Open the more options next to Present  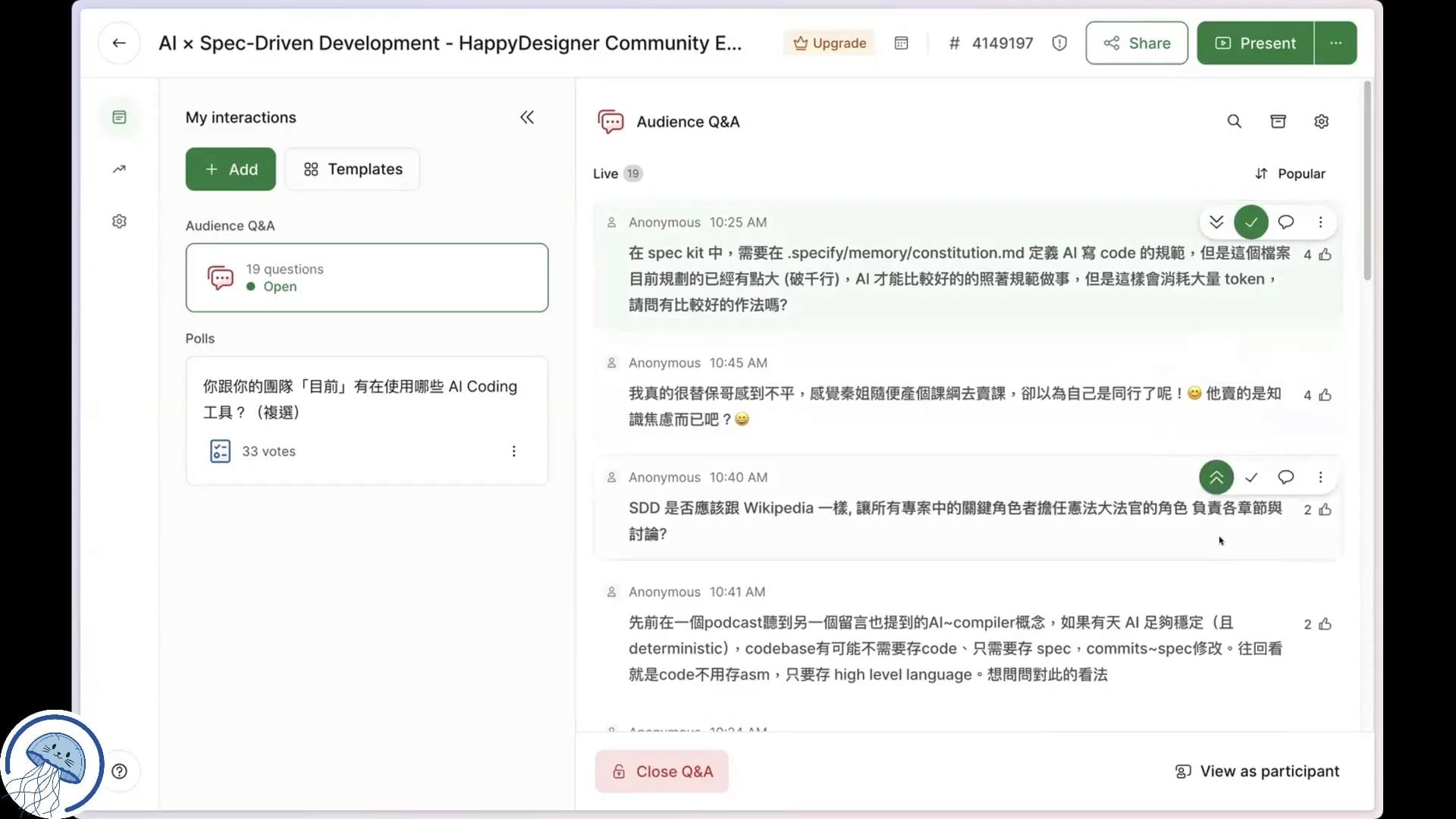pyautogui.click(x=1335, y=43)
